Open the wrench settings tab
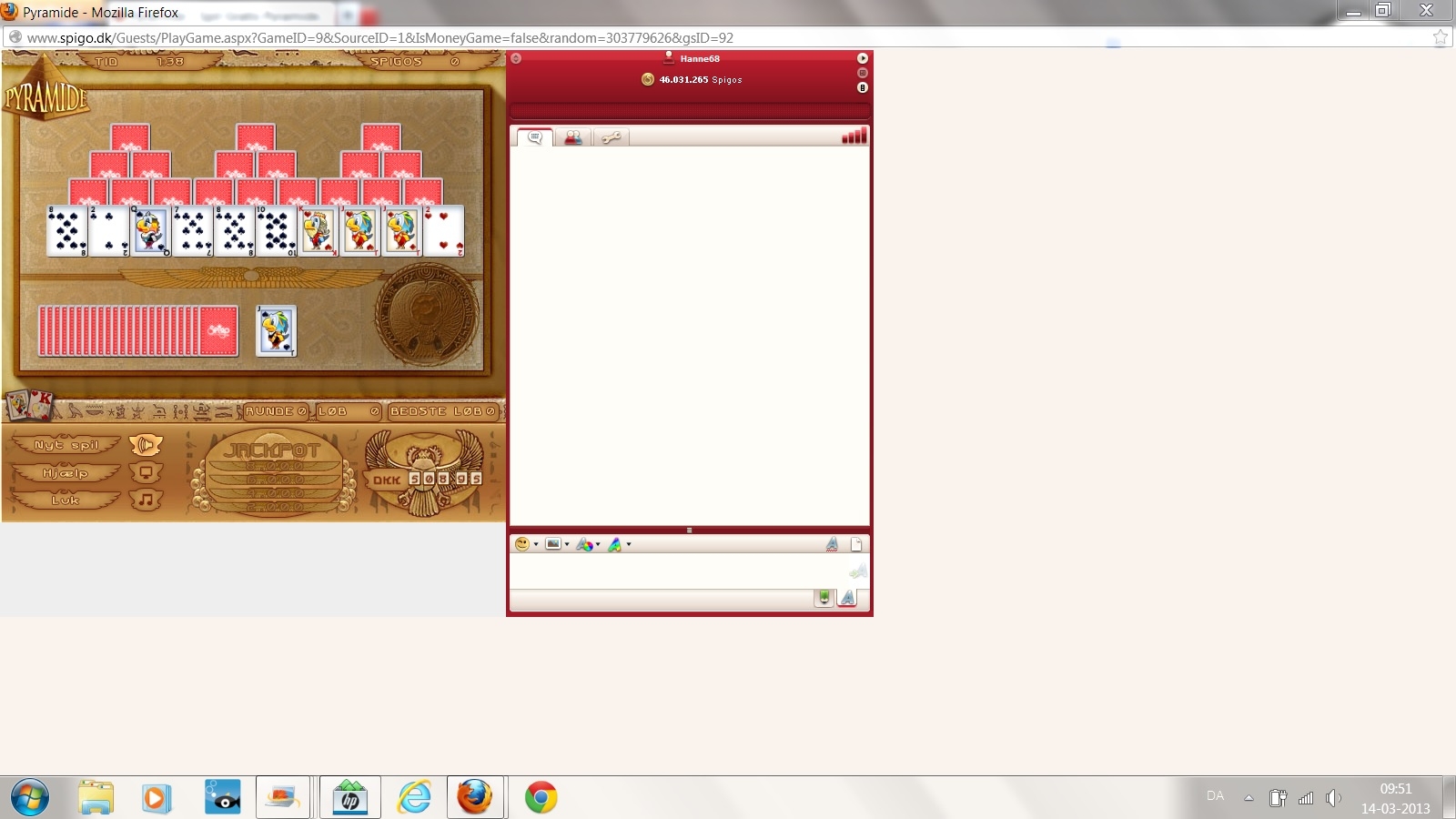The image size is (1456, 819). point(611,137)
